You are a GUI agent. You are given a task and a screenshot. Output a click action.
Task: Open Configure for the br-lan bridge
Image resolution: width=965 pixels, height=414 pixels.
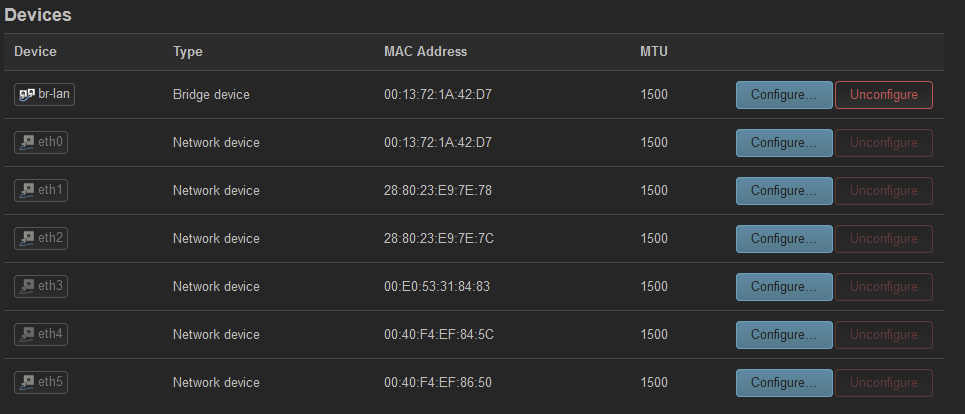click(x=784, y=95)
